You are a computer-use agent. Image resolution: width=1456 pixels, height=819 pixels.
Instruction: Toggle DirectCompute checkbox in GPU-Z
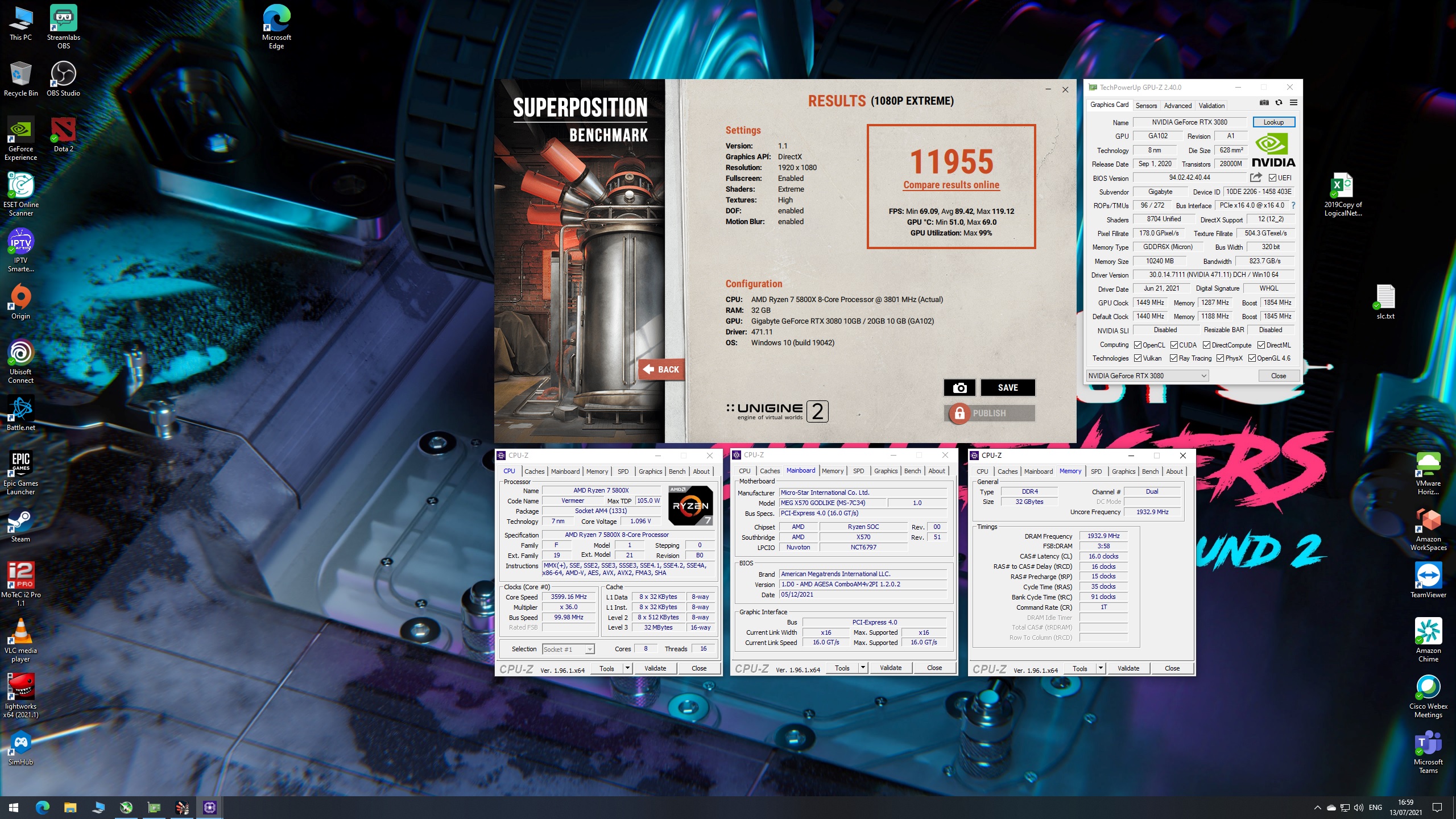(x=1206, y=345)
